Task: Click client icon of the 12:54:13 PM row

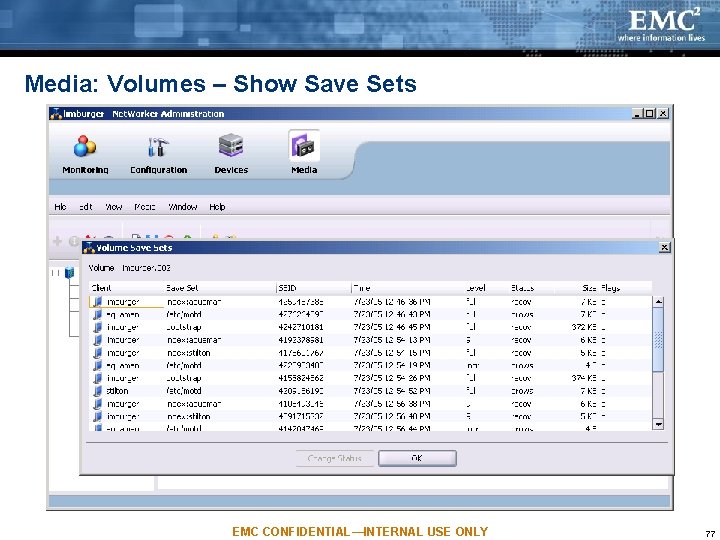Action: click(x=97, y=340)
